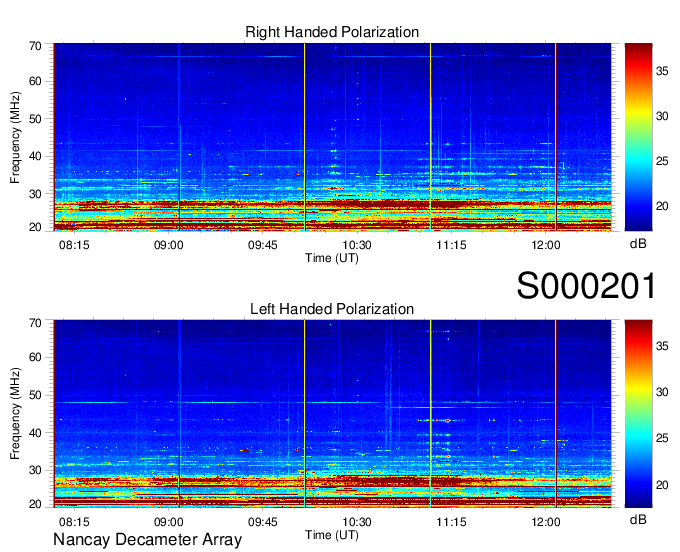This screenshot has height=552, width=680.
Task: Click the 20 MHz tick on bottom plot
Action: (x=35, y=504)
